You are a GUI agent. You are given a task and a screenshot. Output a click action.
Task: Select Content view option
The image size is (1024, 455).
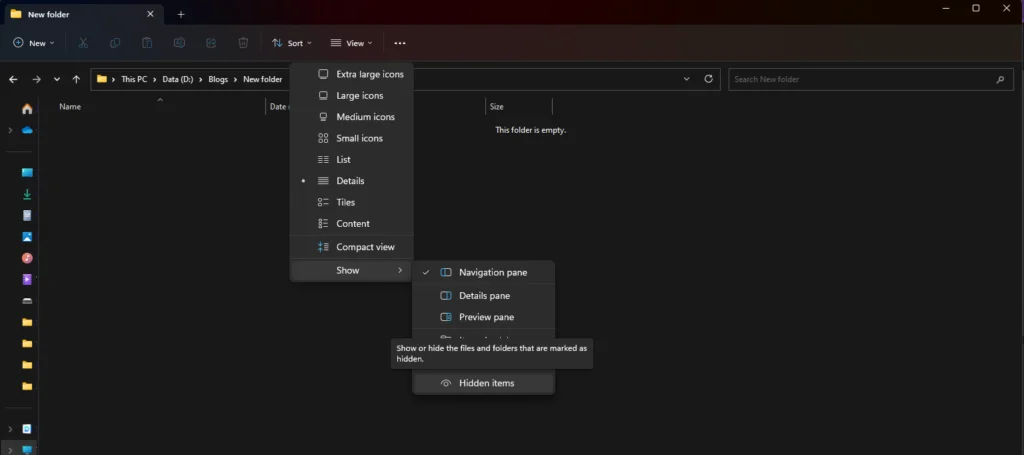point(351,223)
